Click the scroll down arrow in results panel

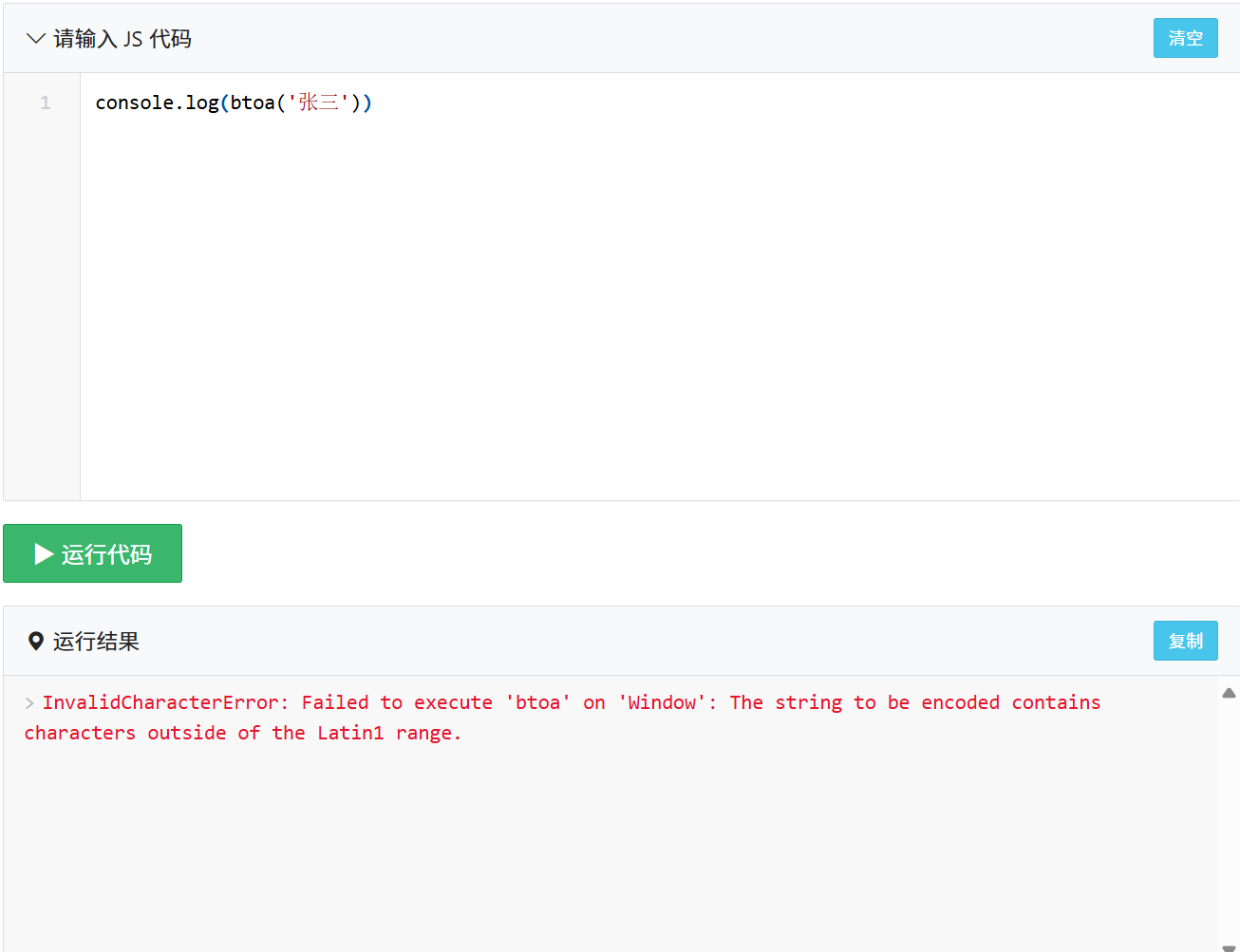[1229, 946]
